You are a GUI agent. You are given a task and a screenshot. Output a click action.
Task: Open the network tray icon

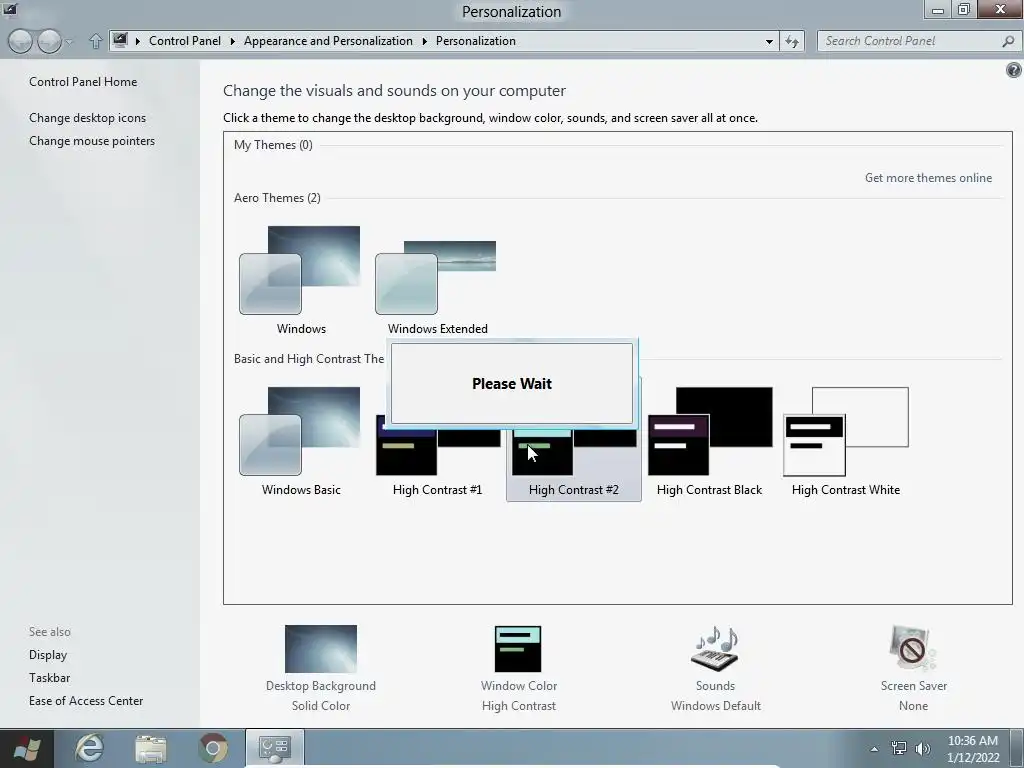pos(899,748)
